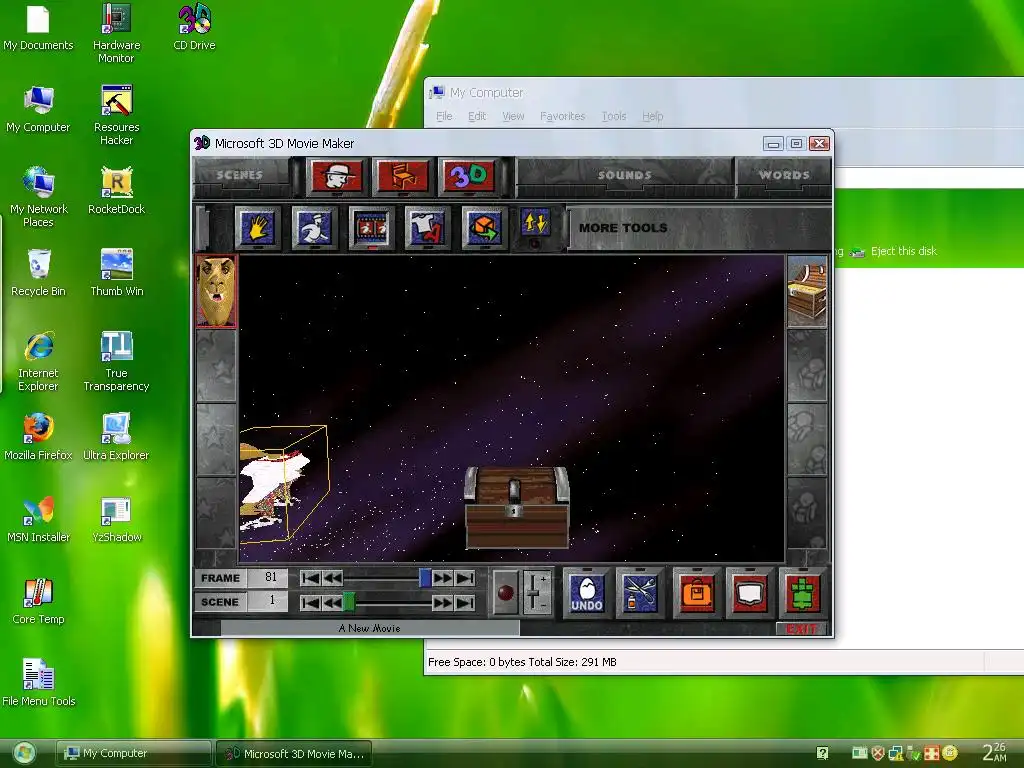Open Help menu in My Computer
The width and height of the screenshot is (1024, 768).
pos(652,116)
